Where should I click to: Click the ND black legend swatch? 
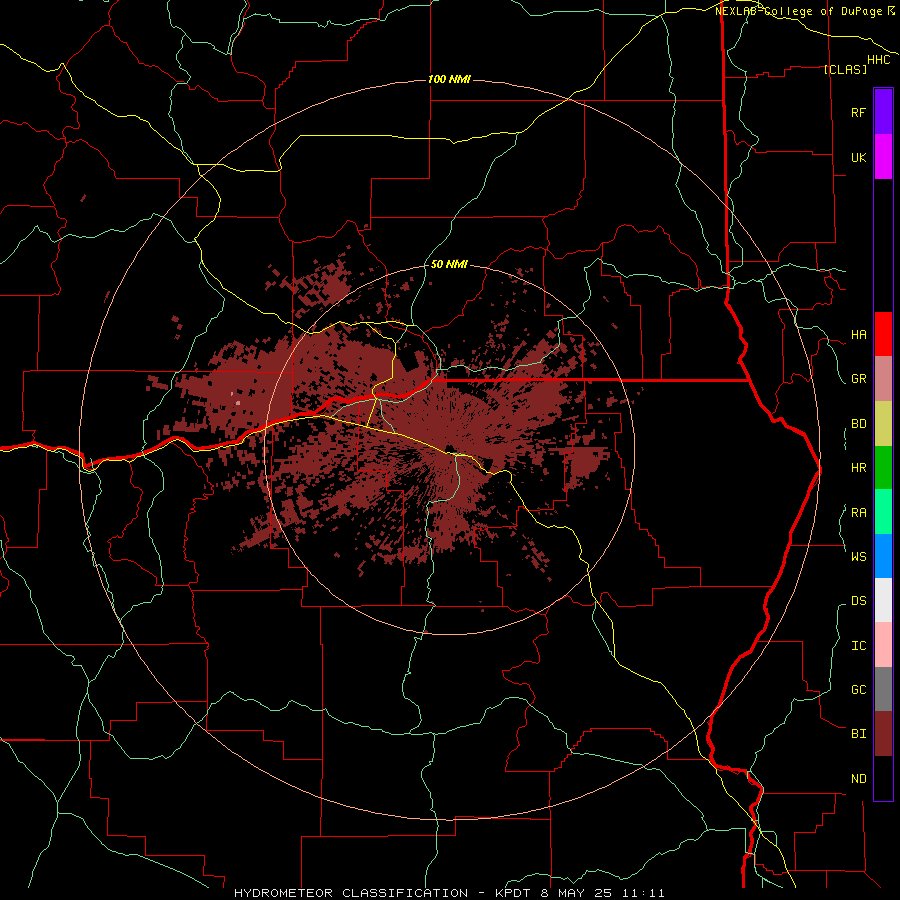tap(883, 778)
